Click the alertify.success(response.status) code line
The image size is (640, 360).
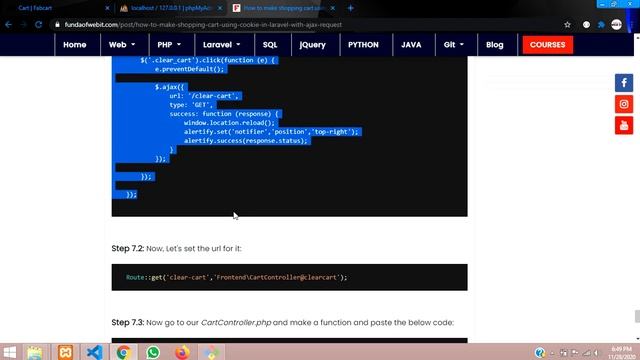pos(245,141)
